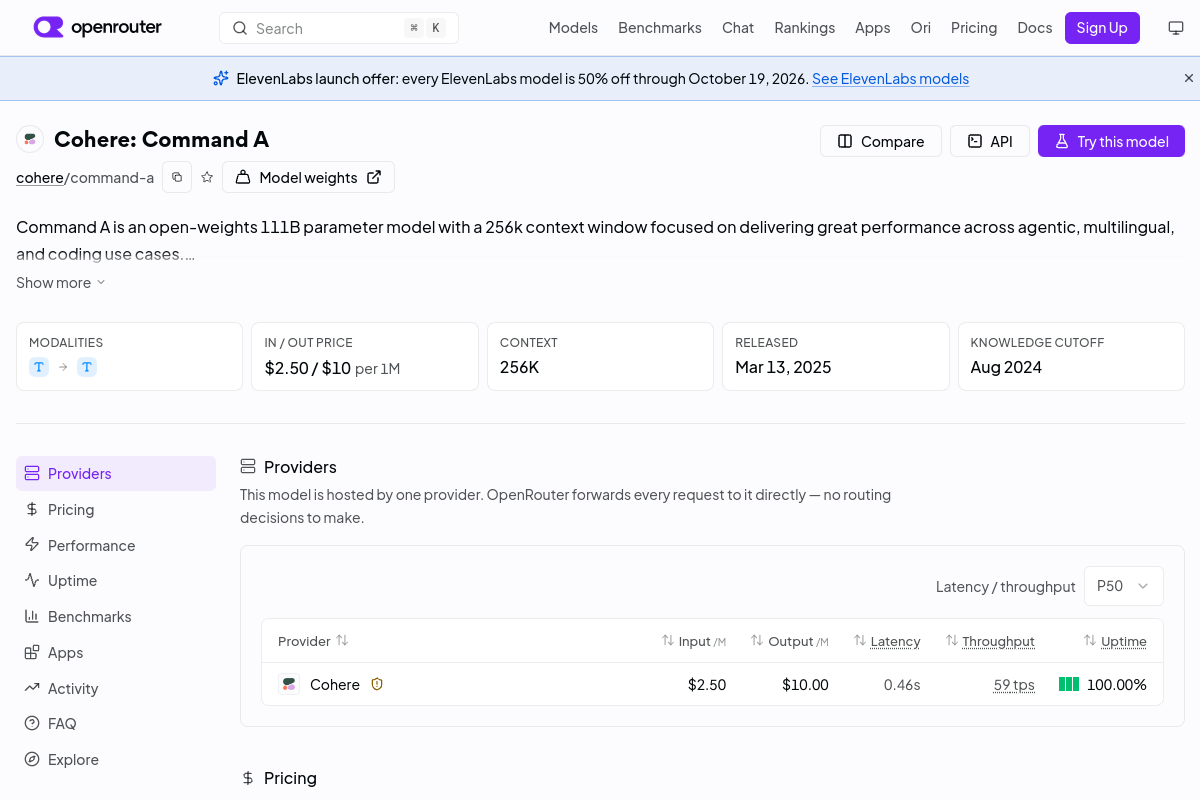Click the Cohere provider logo in table

coord(289,684)
